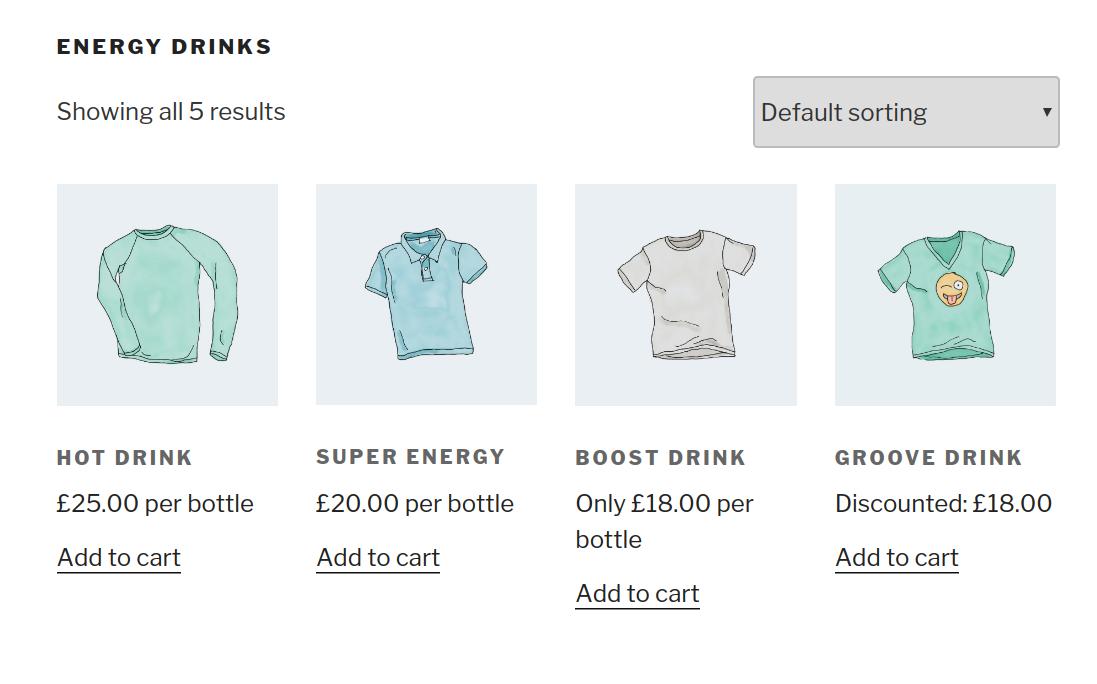Add Groove Drink to cart
Screen dimensions: 1097x684
(x=896, y=557)
